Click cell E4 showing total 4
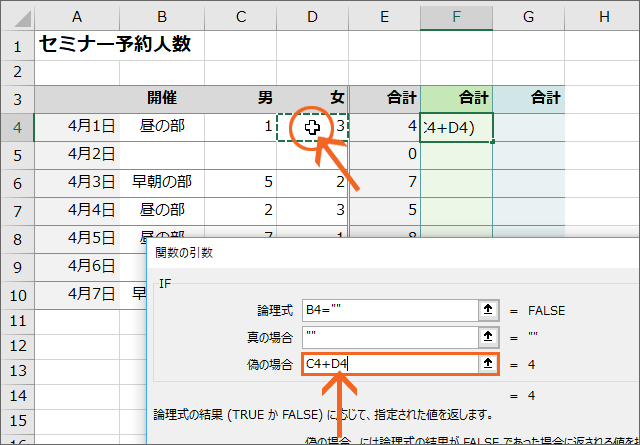Image resolution: width=640 pixels, height=445 pixels. pyautogui.click(x=384, y=127)
